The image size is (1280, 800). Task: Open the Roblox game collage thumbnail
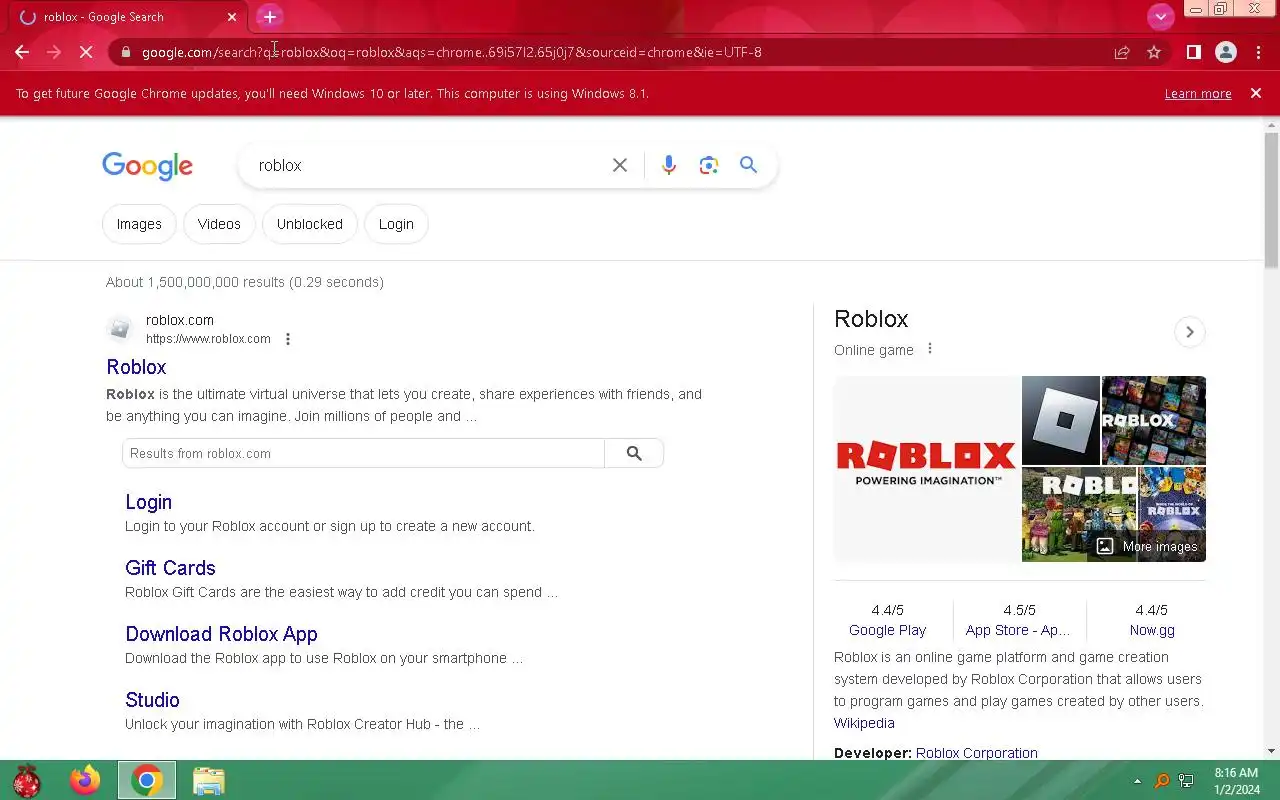[1153, 420]
